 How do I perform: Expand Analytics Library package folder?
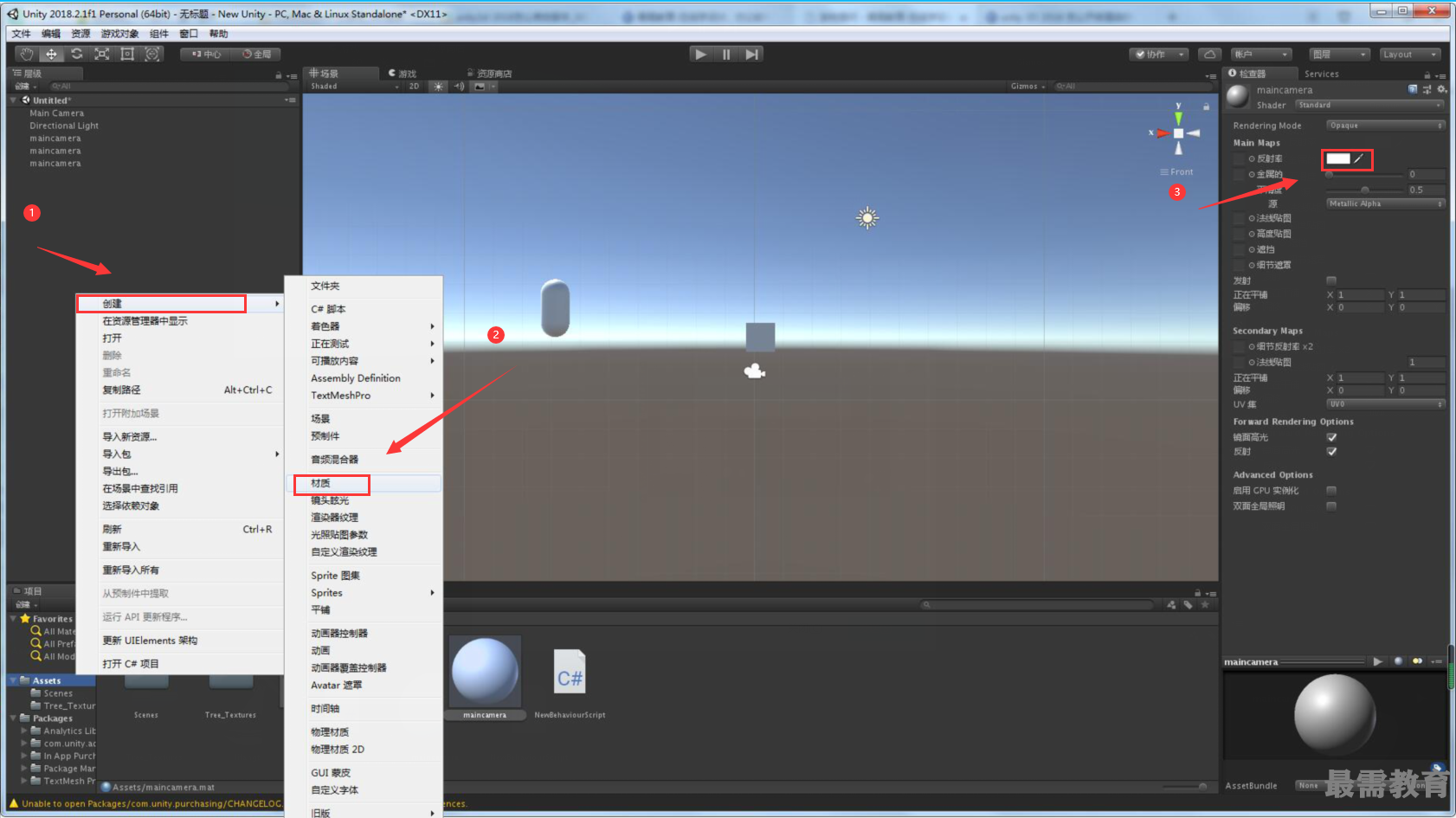coord(24,731)
